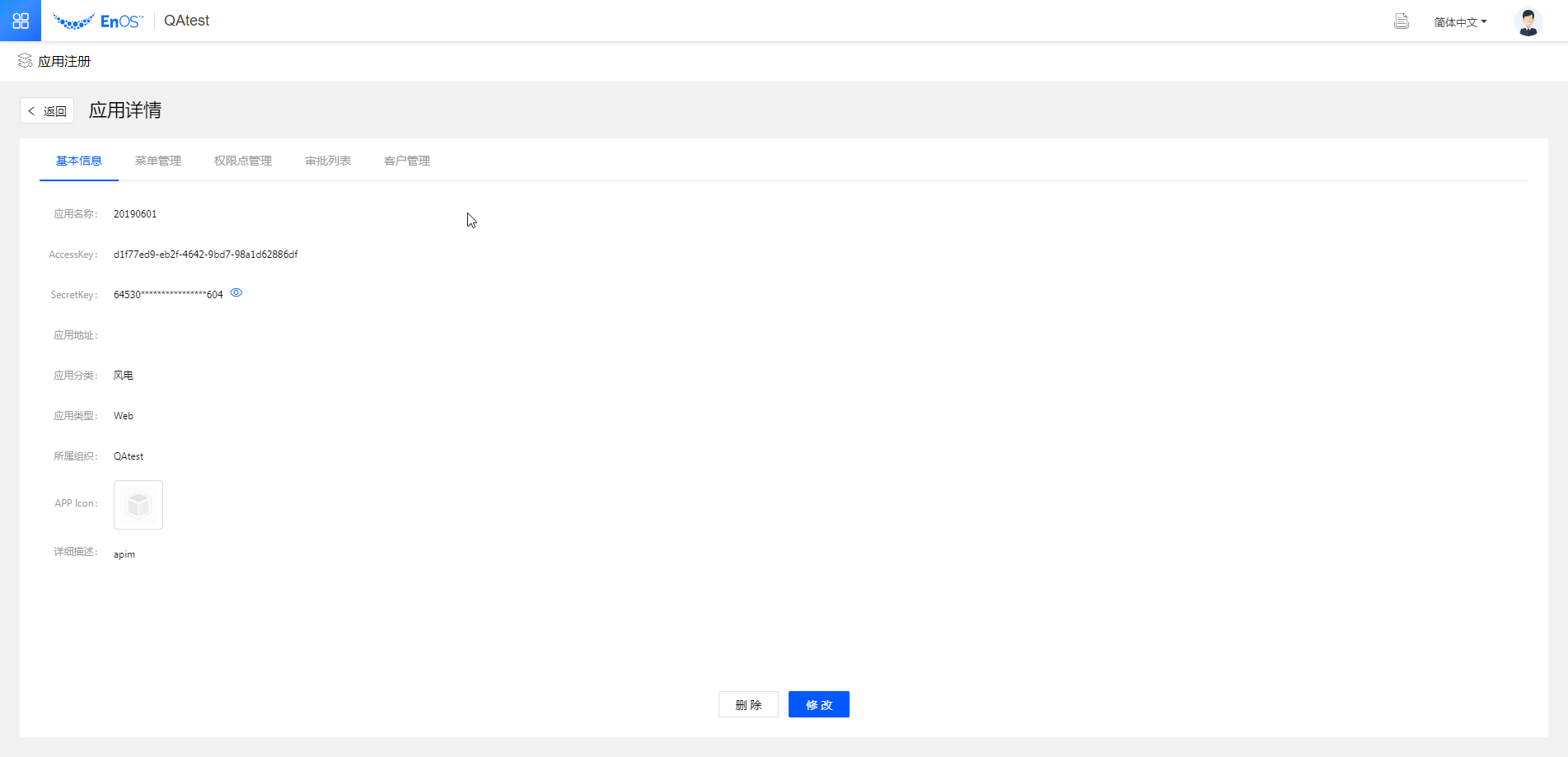Click the user avatar icon

pyautogui.click(x=1528, y=21)
